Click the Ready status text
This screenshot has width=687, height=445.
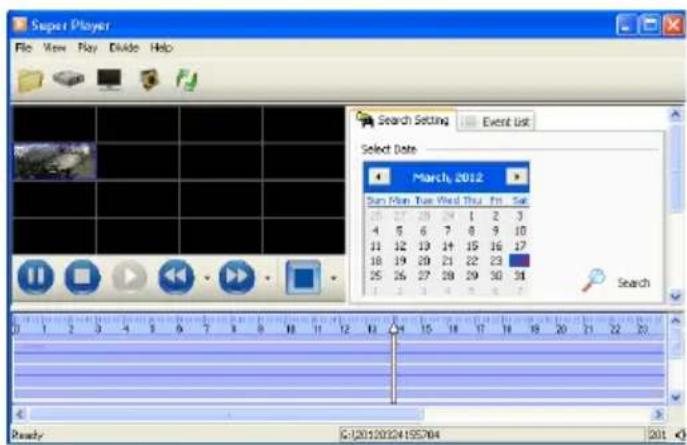click(27, 435)
